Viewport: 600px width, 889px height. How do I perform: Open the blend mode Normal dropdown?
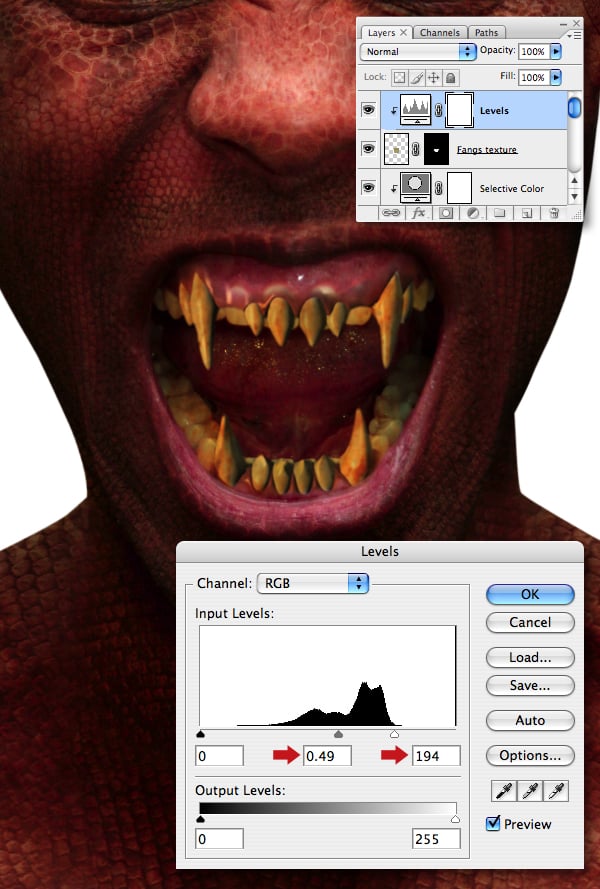(x=418, y=52)
